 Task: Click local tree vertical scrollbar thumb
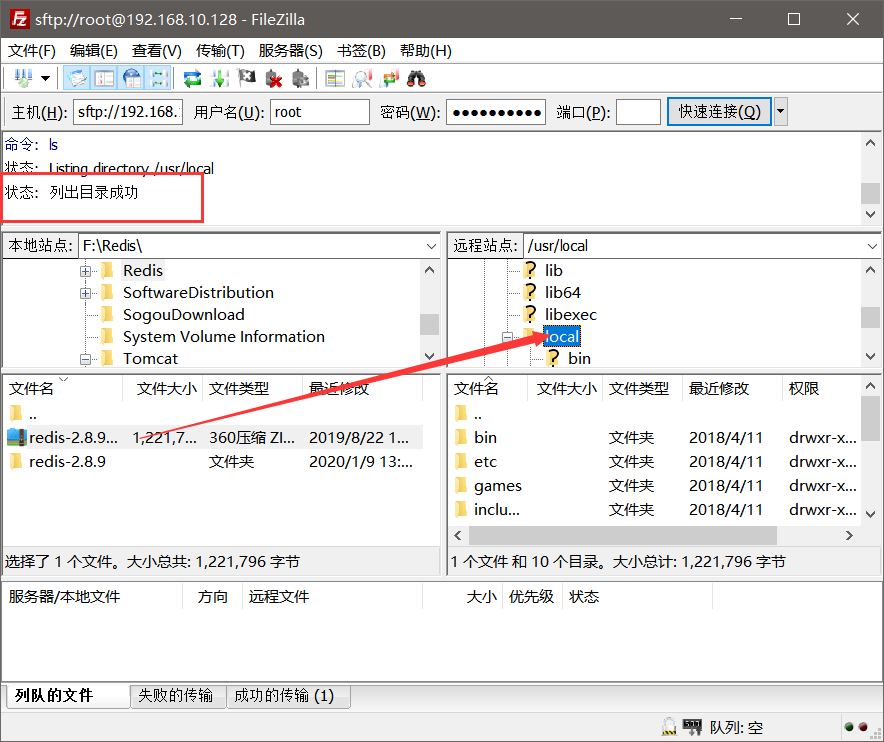tap(430, 324)
